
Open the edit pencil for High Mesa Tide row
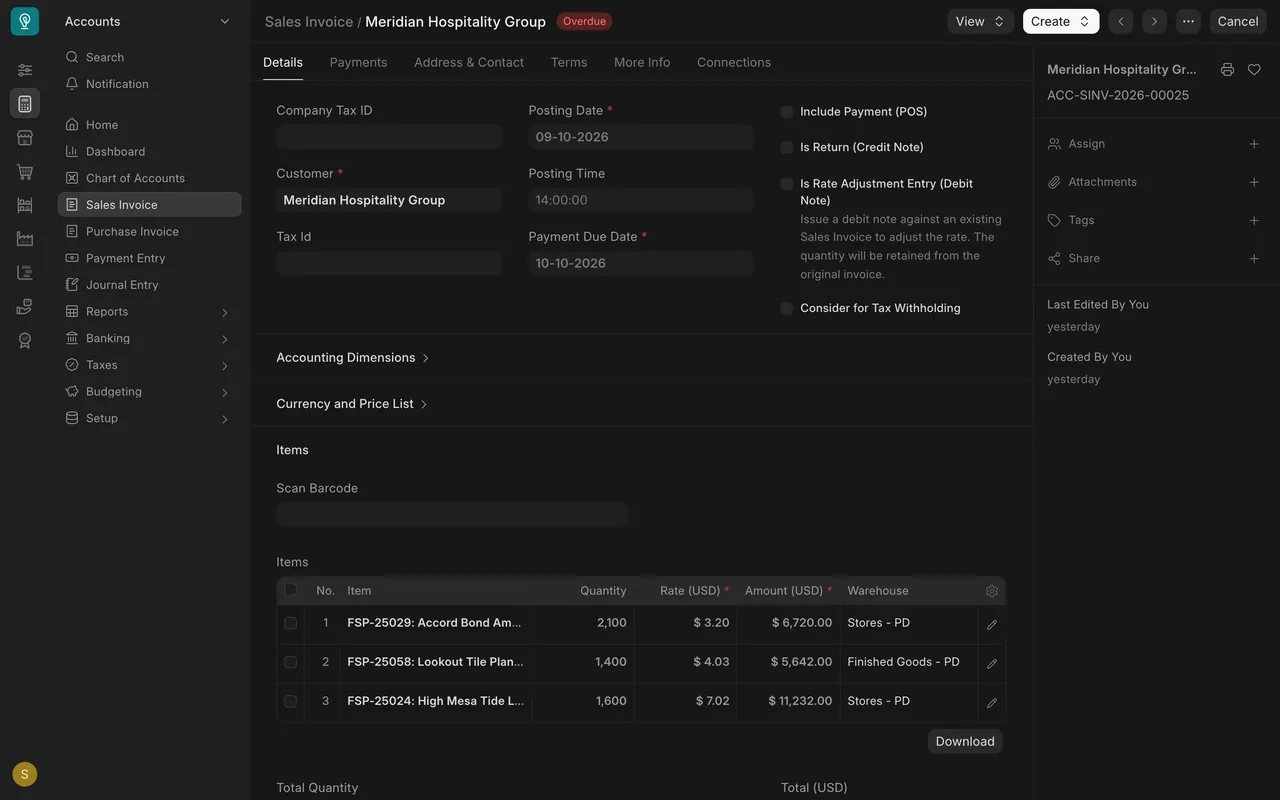(992, 702)
